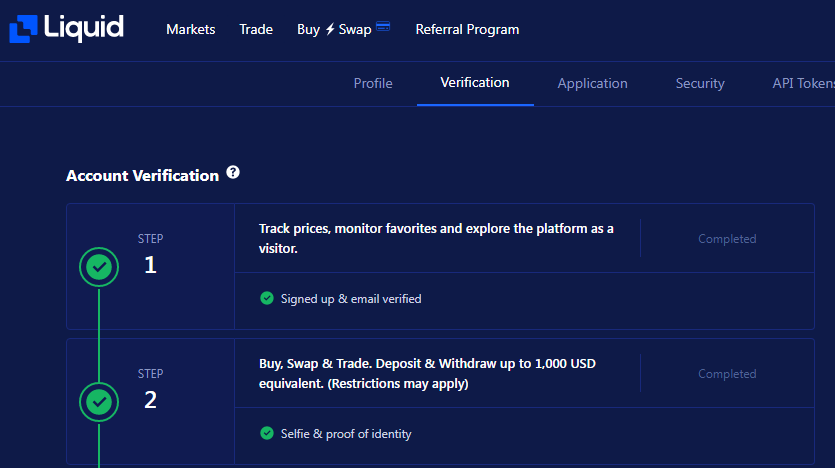Switch to the Application tab

(592, 84)
